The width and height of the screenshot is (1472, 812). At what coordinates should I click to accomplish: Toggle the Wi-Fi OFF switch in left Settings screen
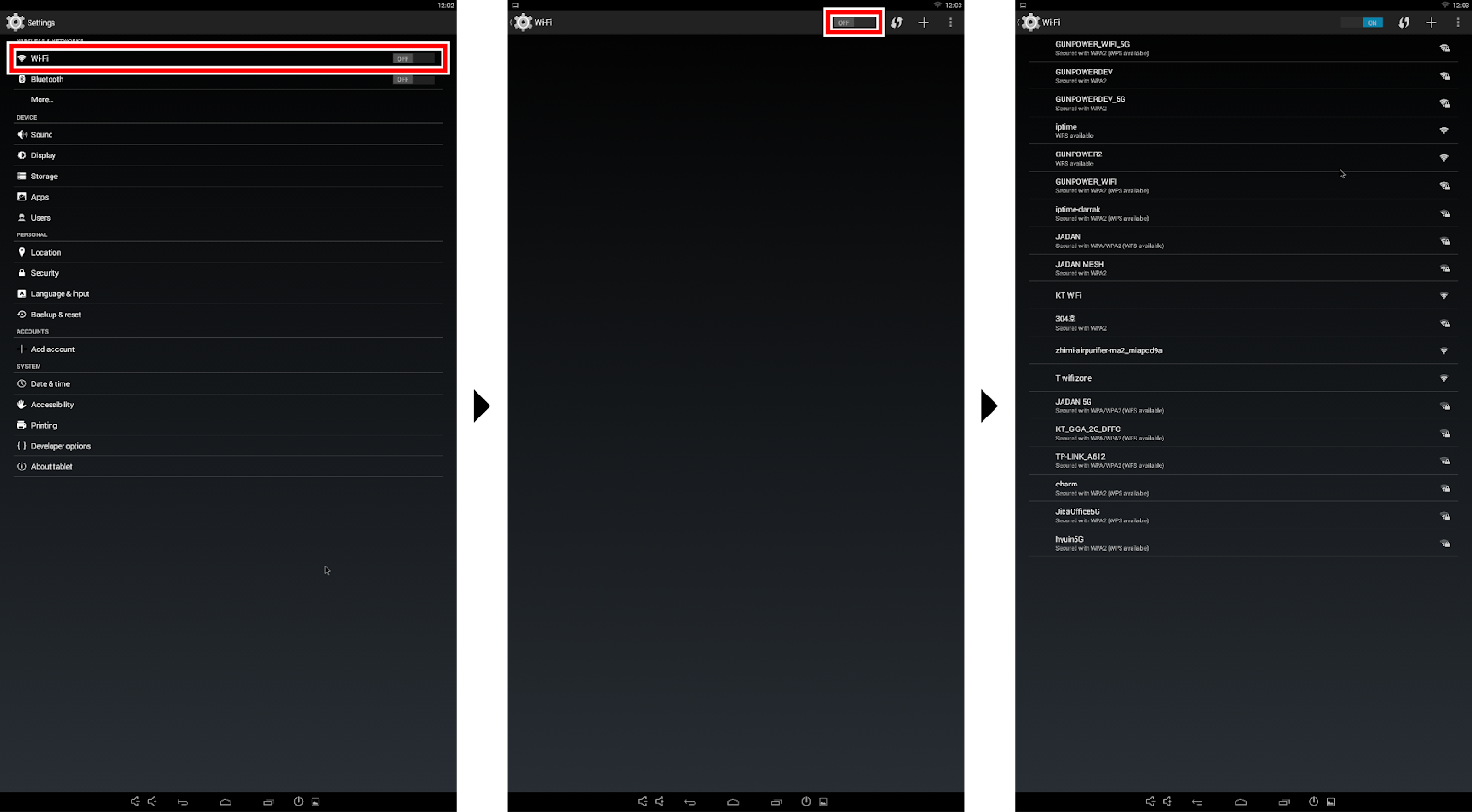coord(413,58)
